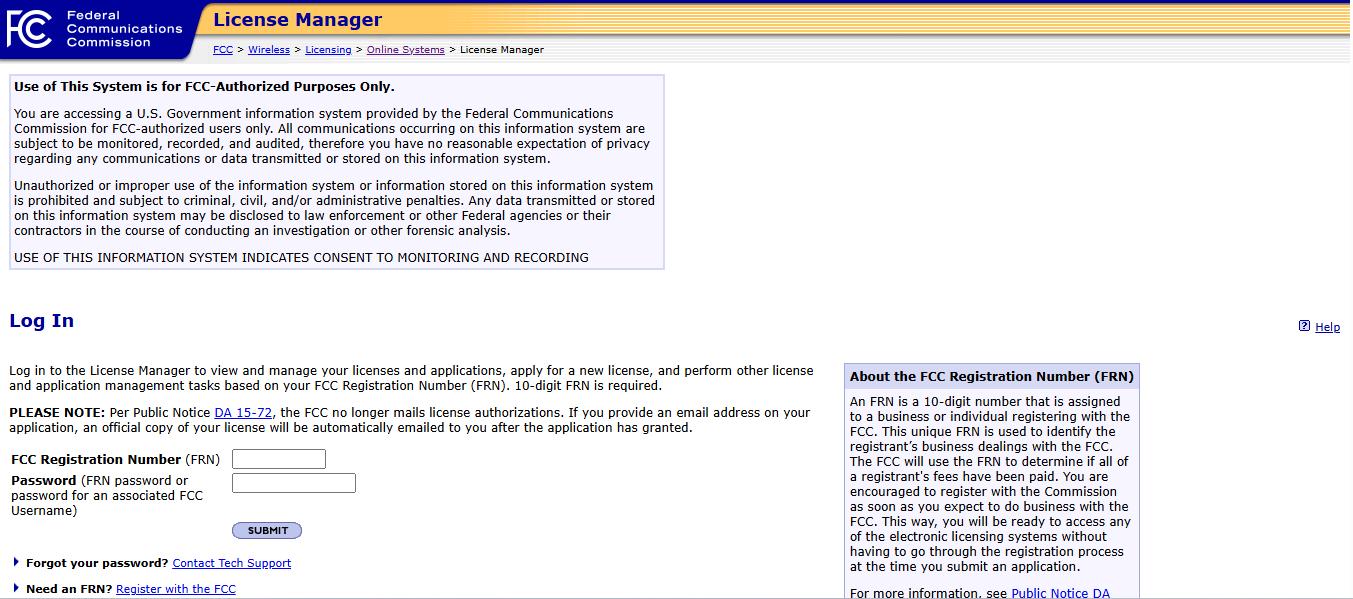The height and width of the screenshot is (599, 1353).
Task: Focus the FCC Registration Number input field
Action: [x=279, y=459]
